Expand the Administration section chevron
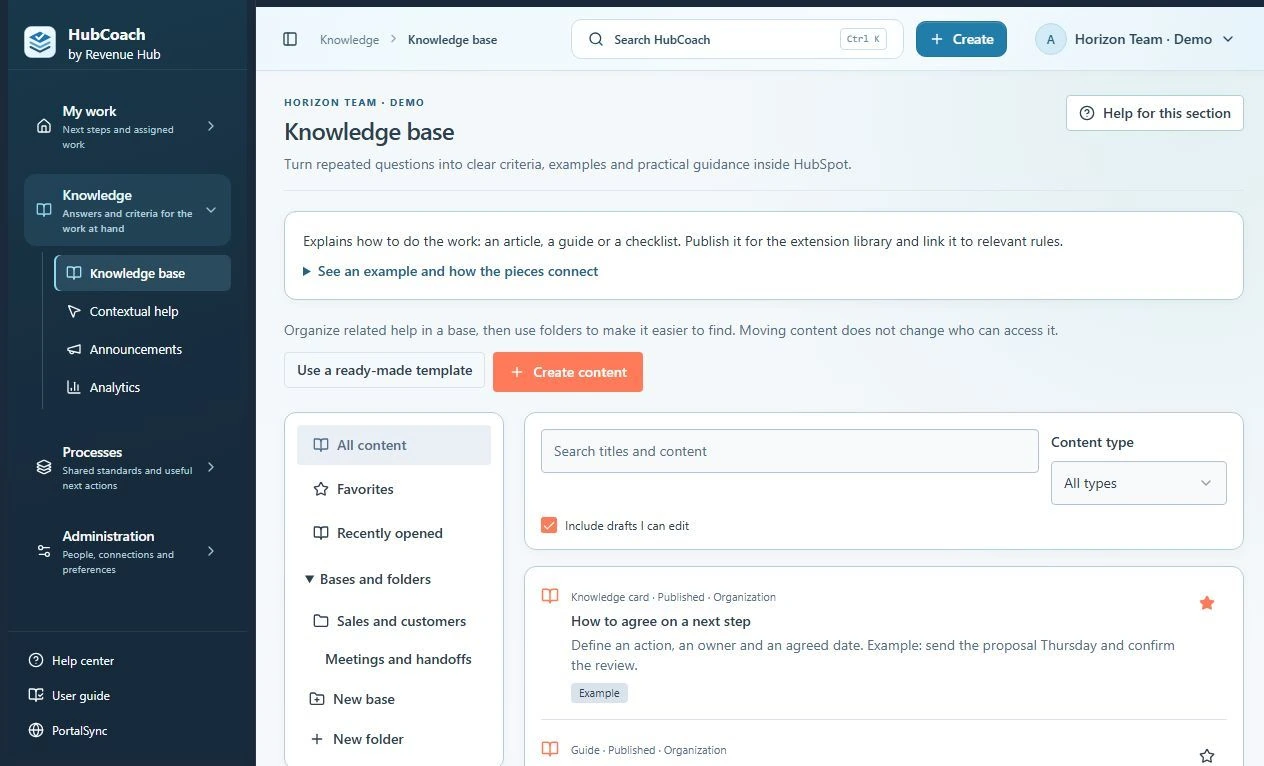 [211, 551]
